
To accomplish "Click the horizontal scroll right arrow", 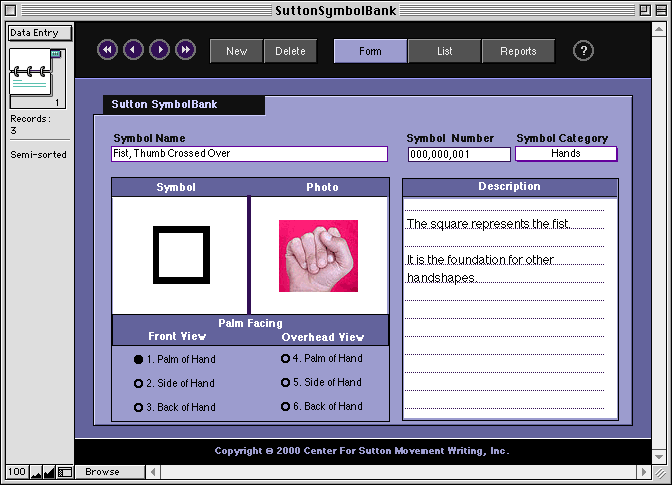I will pos(643,472).
